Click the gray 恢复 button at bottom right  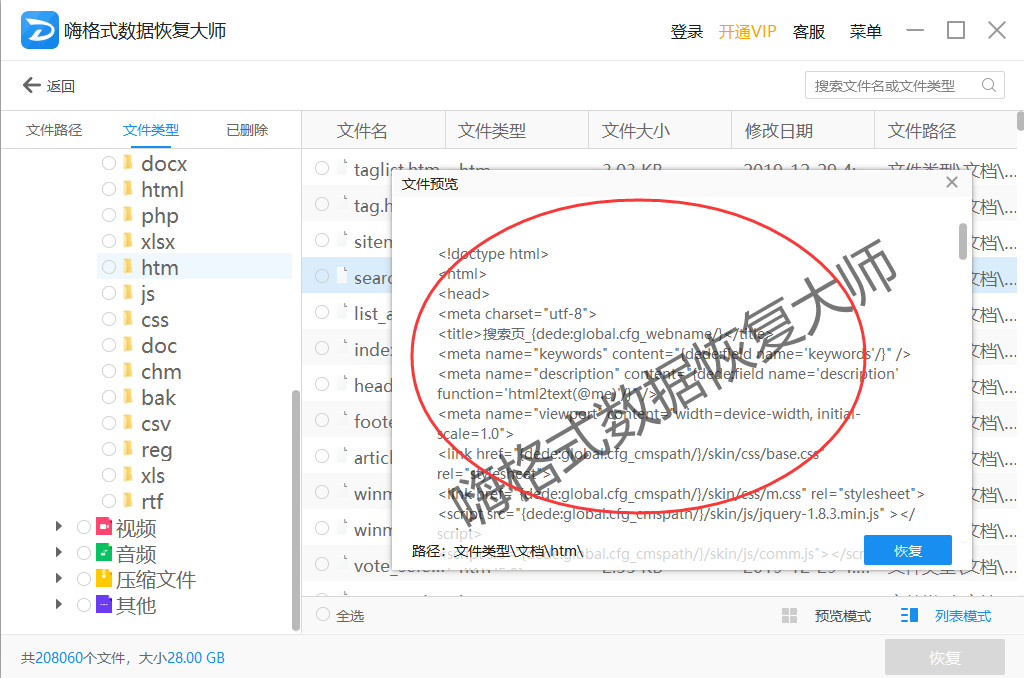[944, 657]
